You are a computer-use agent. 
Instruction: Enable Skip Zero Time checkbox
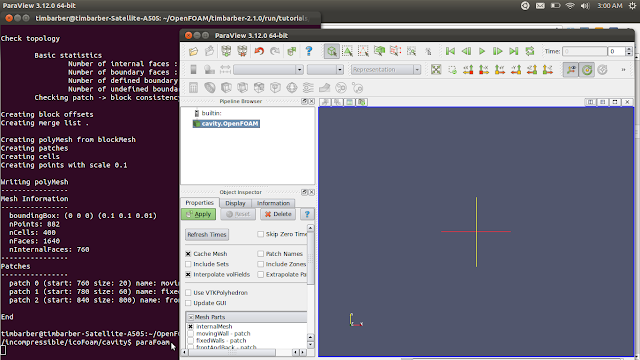(260, 234)
